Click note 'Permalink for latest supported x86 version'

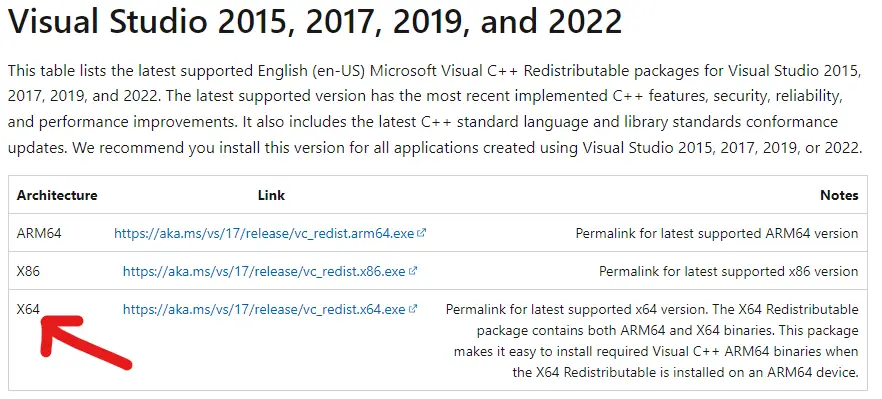pyautogui.click(x=729, y=271)
